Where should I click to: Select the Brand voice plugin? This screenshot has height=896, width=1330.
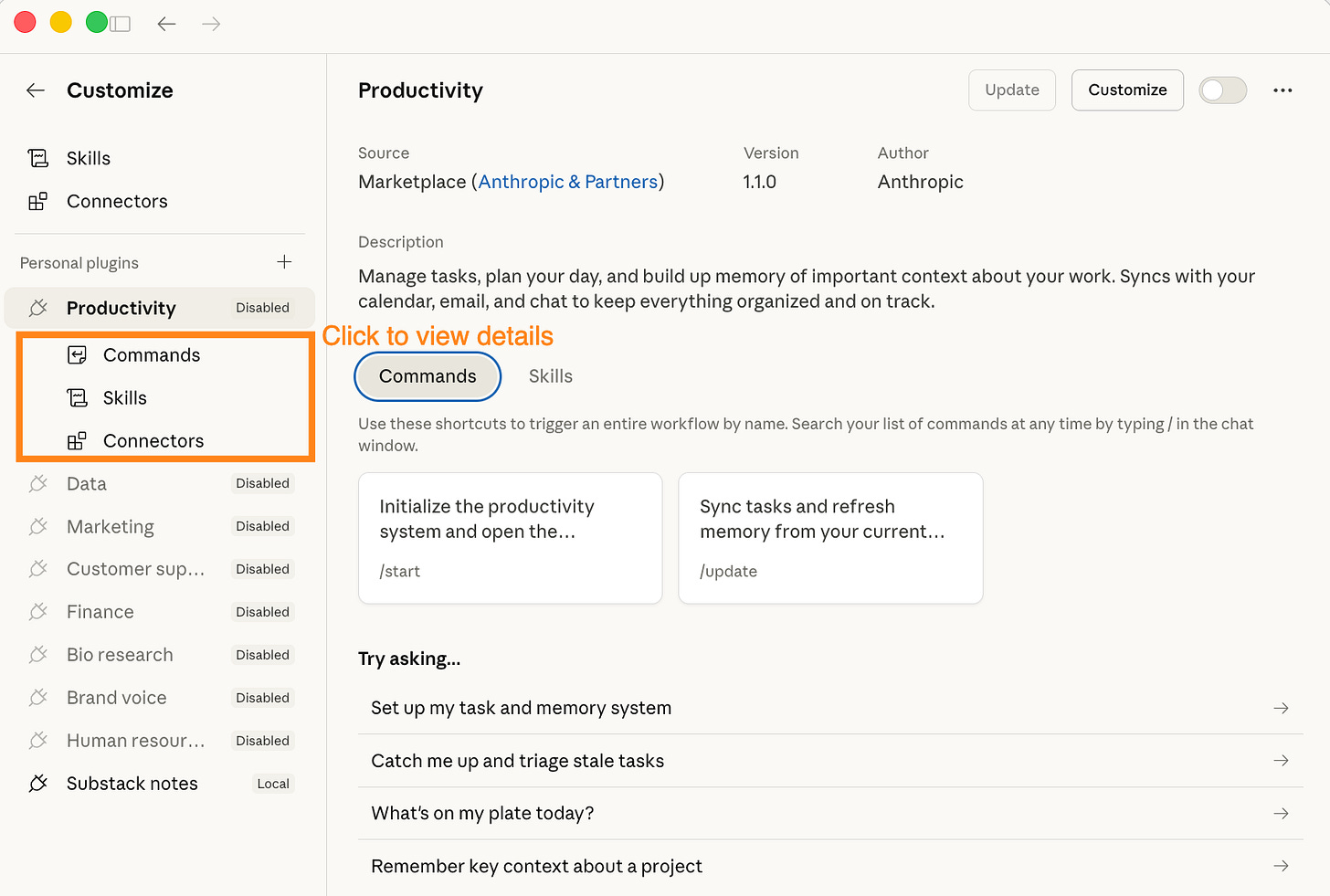160,698
